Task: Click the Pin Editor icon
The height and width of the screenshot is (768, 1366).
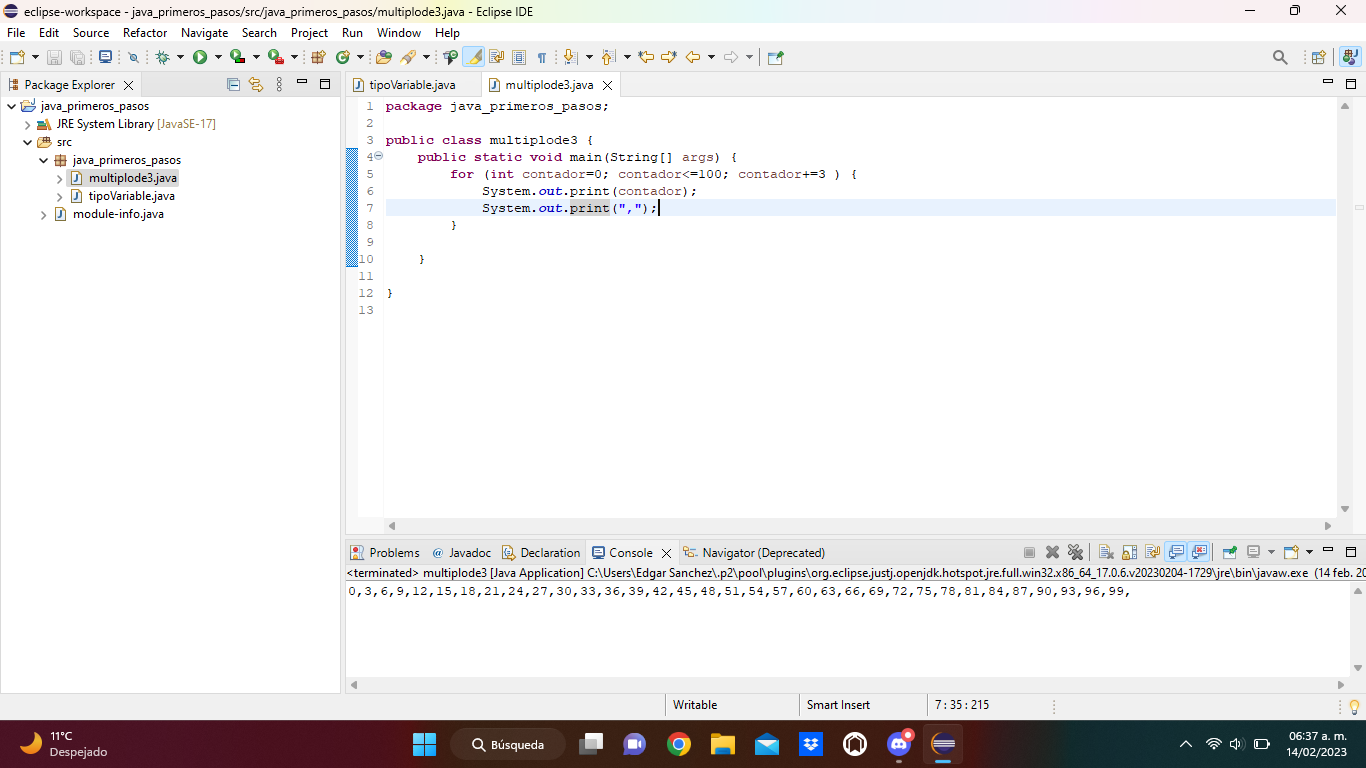Action: [x=776, y=57]
